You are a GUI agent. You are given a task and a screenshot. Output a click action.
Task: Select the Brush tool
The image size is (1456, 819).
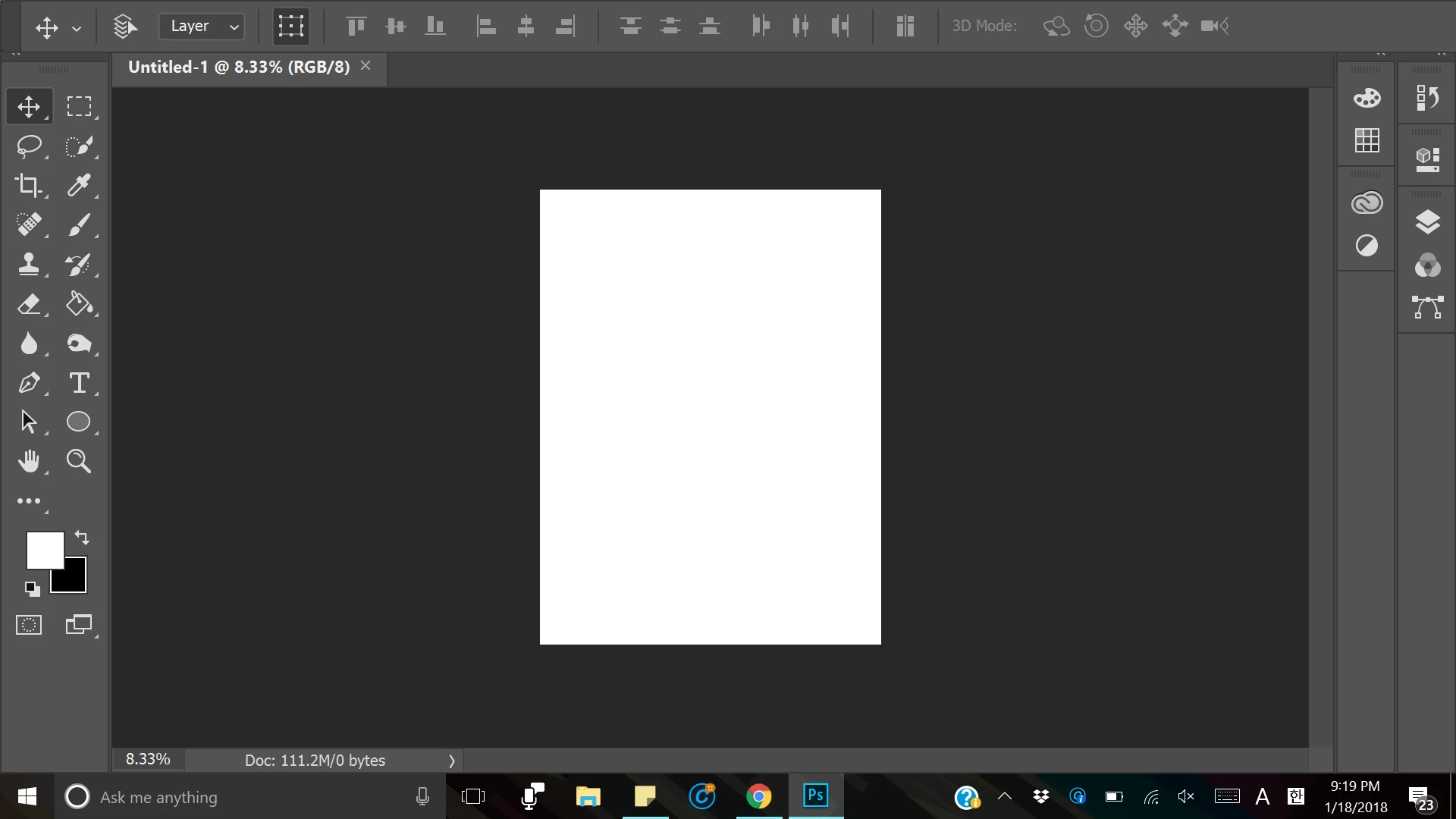coord(79,224)
